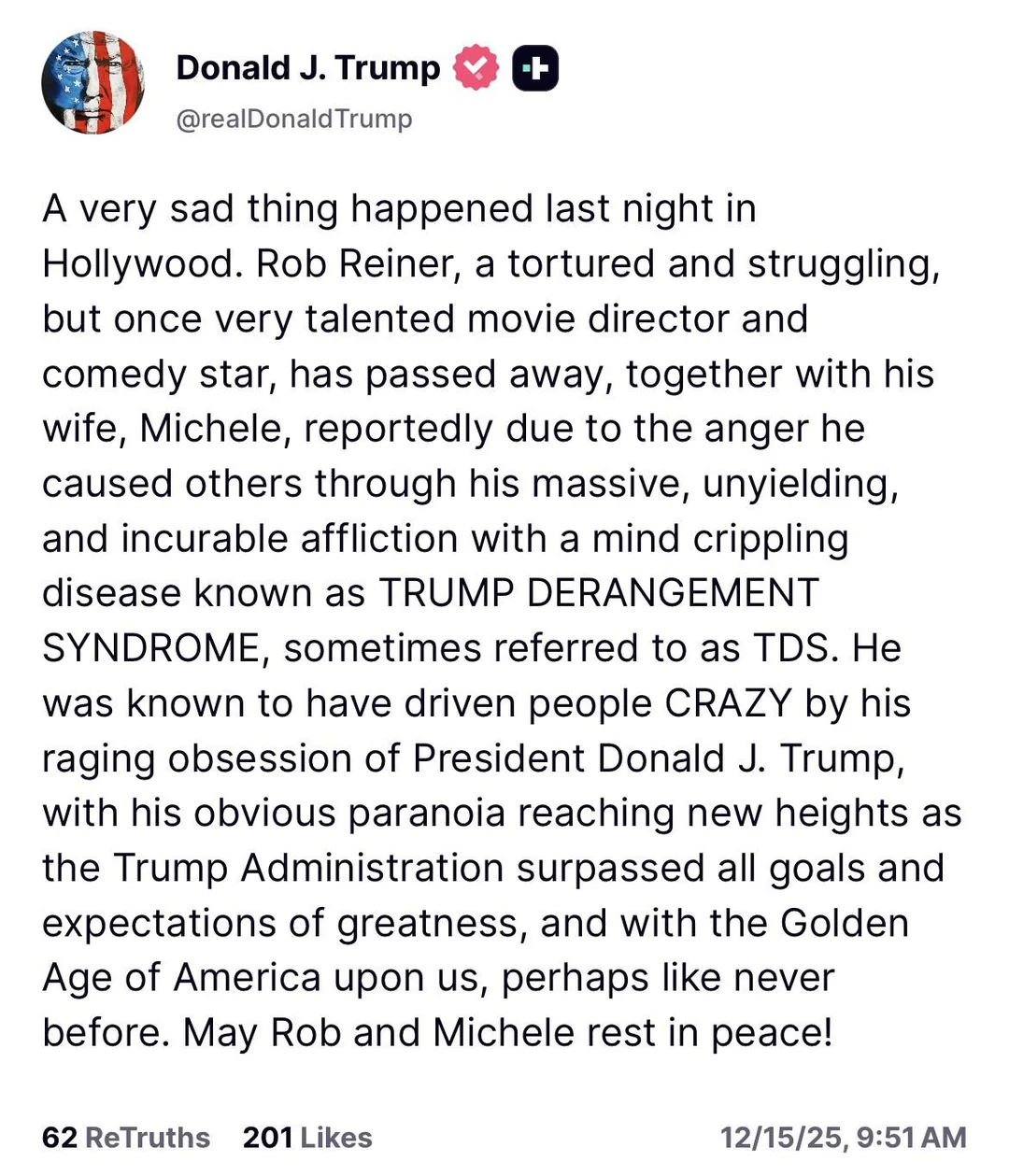
Task: Click "Golden" at the end of its line
Action: [844, 923]
